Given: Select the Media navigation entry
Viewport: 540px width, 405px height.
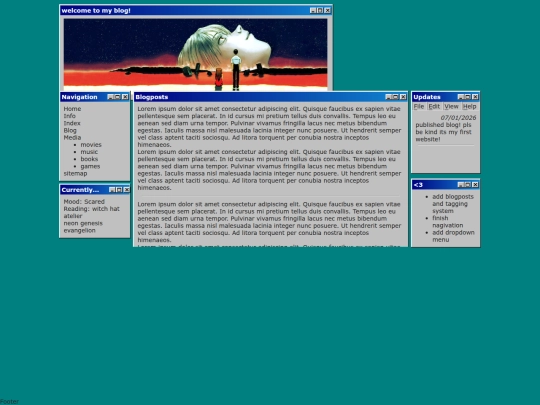Looking at the screenshot, I should (72, 137).
